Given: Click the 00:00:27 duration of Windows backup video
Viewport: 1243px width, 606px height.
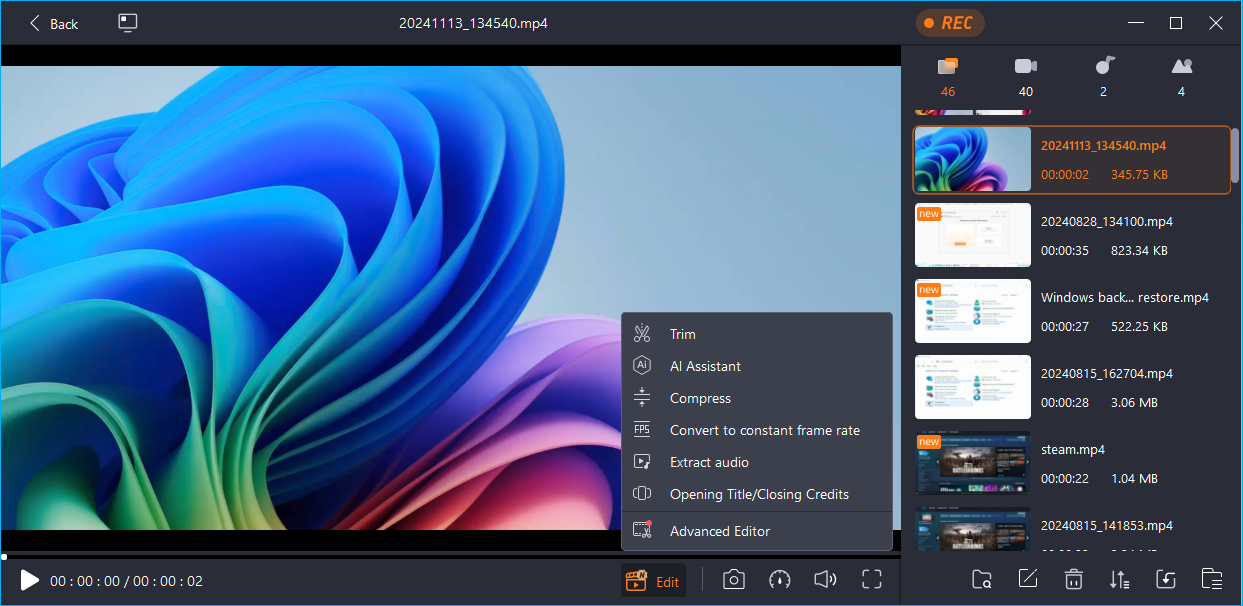Looking at the screenshot, I should (x=1065, y=326).
